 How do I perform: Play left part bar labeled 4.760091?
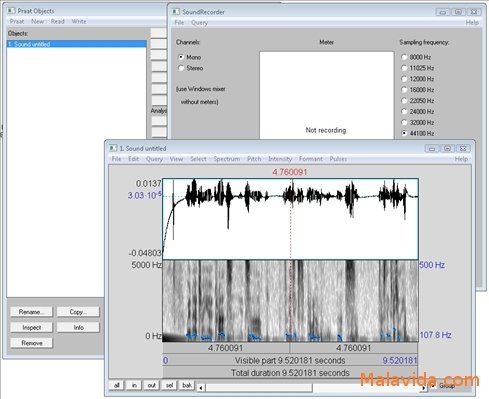pyautogui.click(x=226, y=348)
